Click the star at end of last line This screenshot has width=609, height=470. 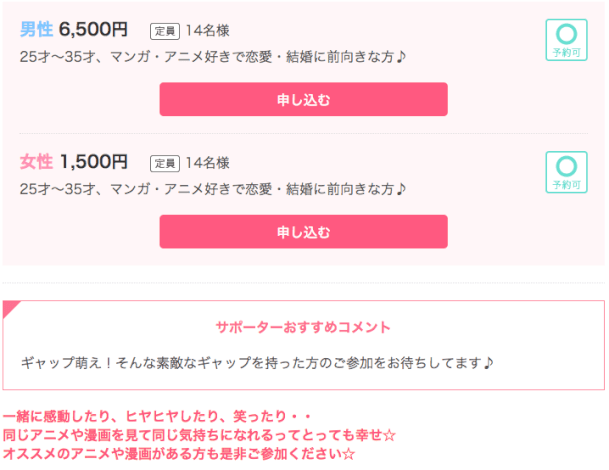349,454
